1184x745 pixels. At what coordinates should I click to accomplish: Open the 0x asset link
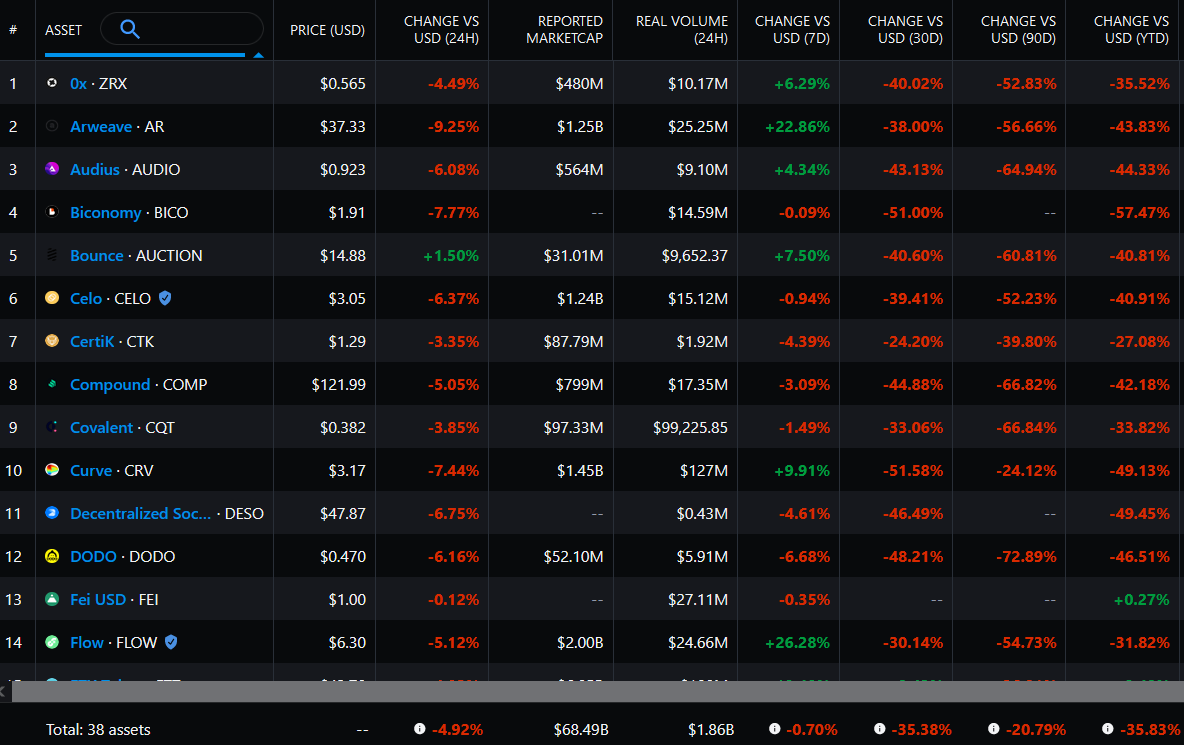[x=79, y=83]
